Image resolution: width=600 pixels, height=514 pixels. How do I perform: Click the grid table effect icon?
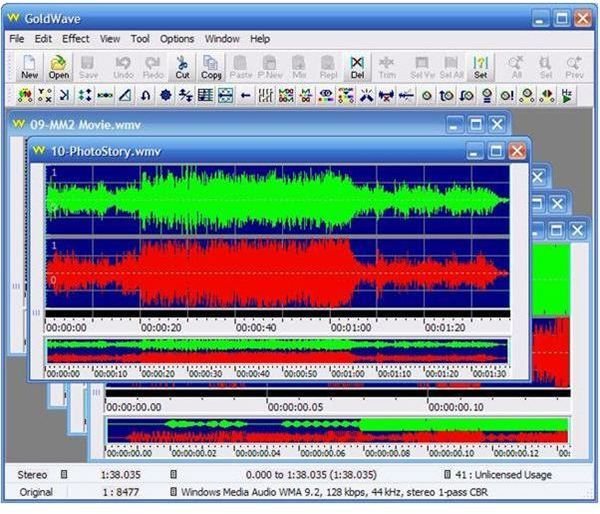coord(205,95)
